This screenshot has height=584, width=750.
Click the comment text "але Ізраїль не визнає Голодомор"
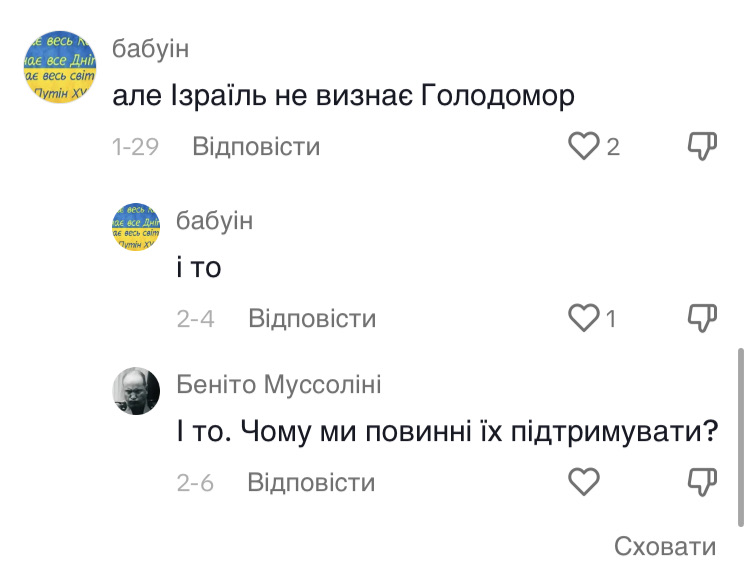[343, 96]
